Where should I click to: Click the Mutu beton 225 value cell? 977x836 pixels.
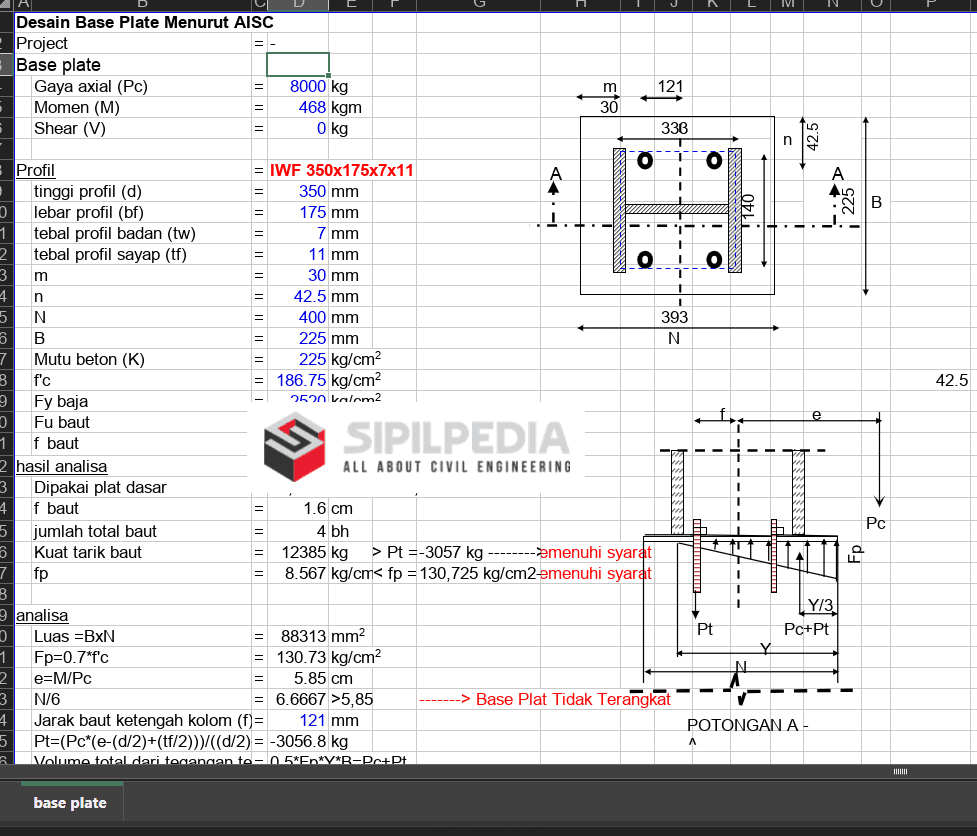(298, 360)
